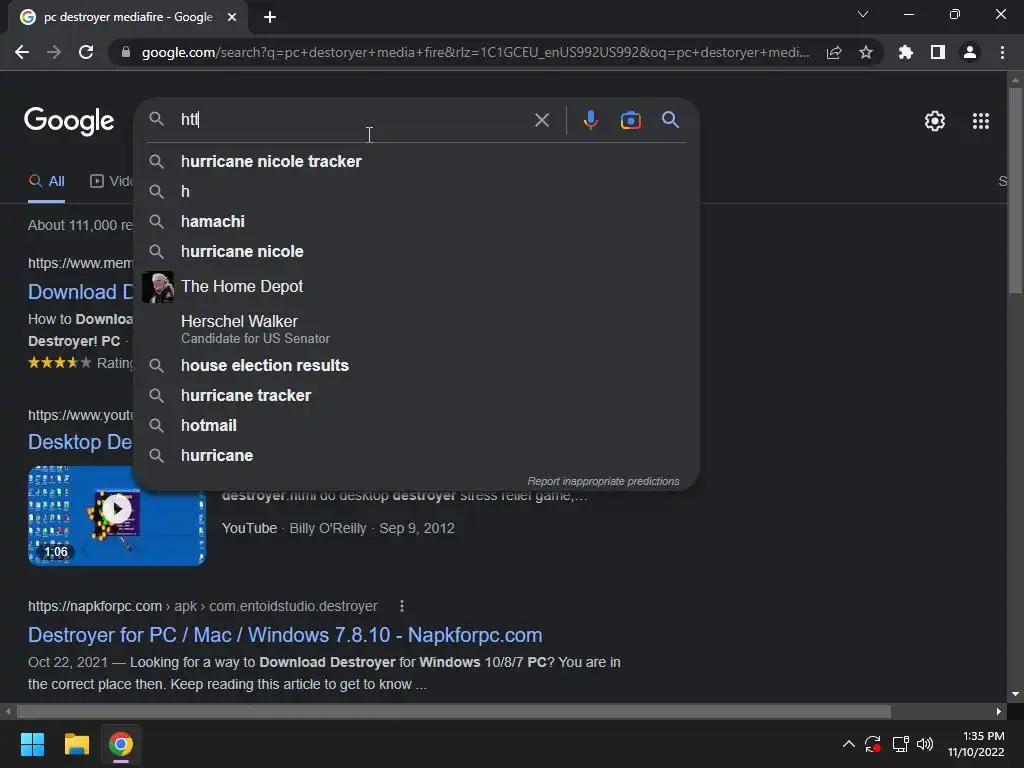Select suggestion hurricane nicole tracker
This screenshot has width=1024, height=768.
pos(416,161)
